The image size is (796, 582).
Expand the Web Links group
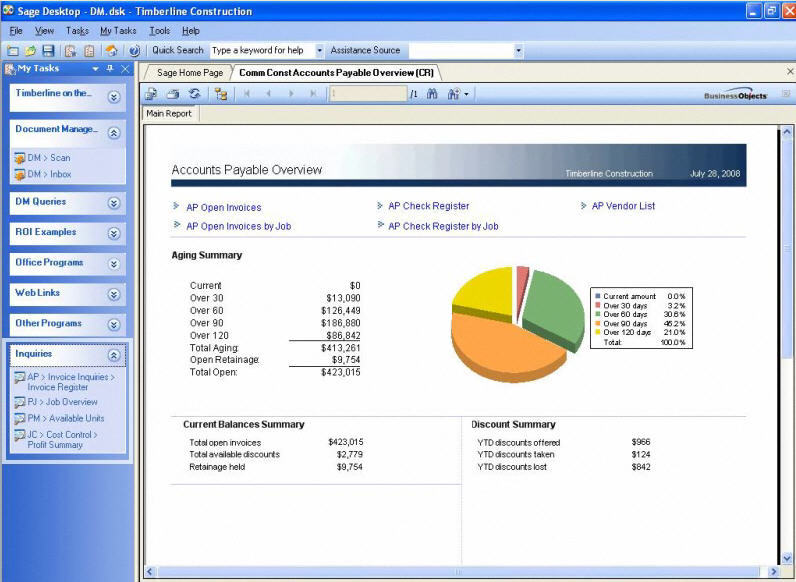[114, 295]
